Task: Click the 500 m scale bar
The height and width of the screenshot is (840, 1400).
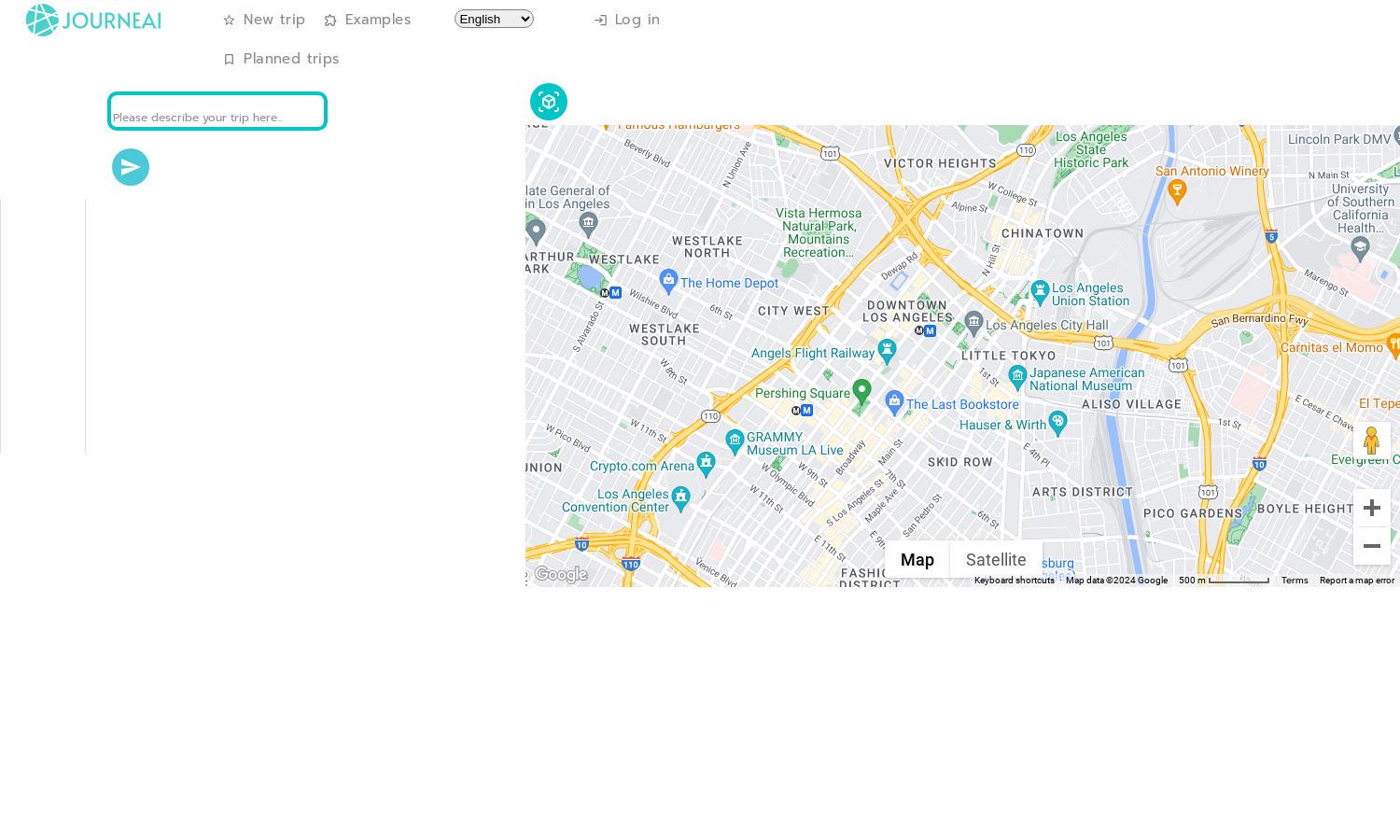Action: (1224, 581)
